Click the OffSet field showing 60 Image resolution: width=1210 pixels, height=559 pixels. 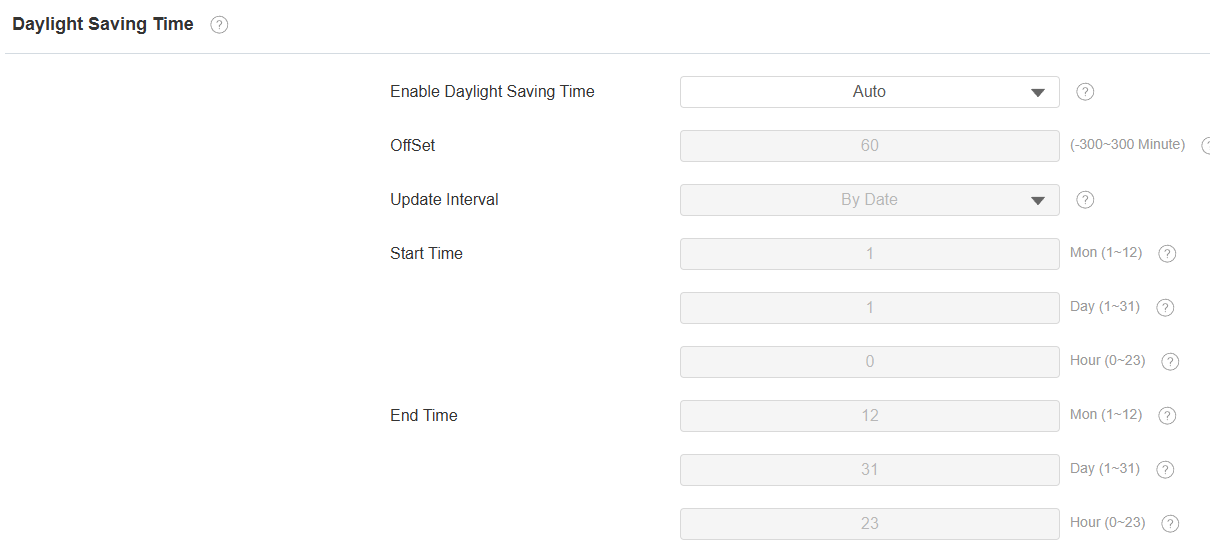coord(869,146)
